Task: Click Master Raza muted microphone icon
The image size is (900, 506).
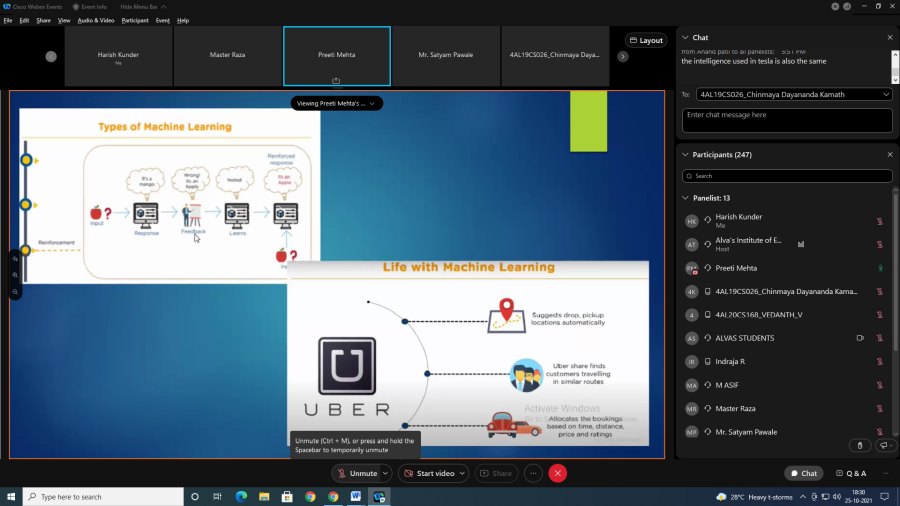Action: [879, 408]
